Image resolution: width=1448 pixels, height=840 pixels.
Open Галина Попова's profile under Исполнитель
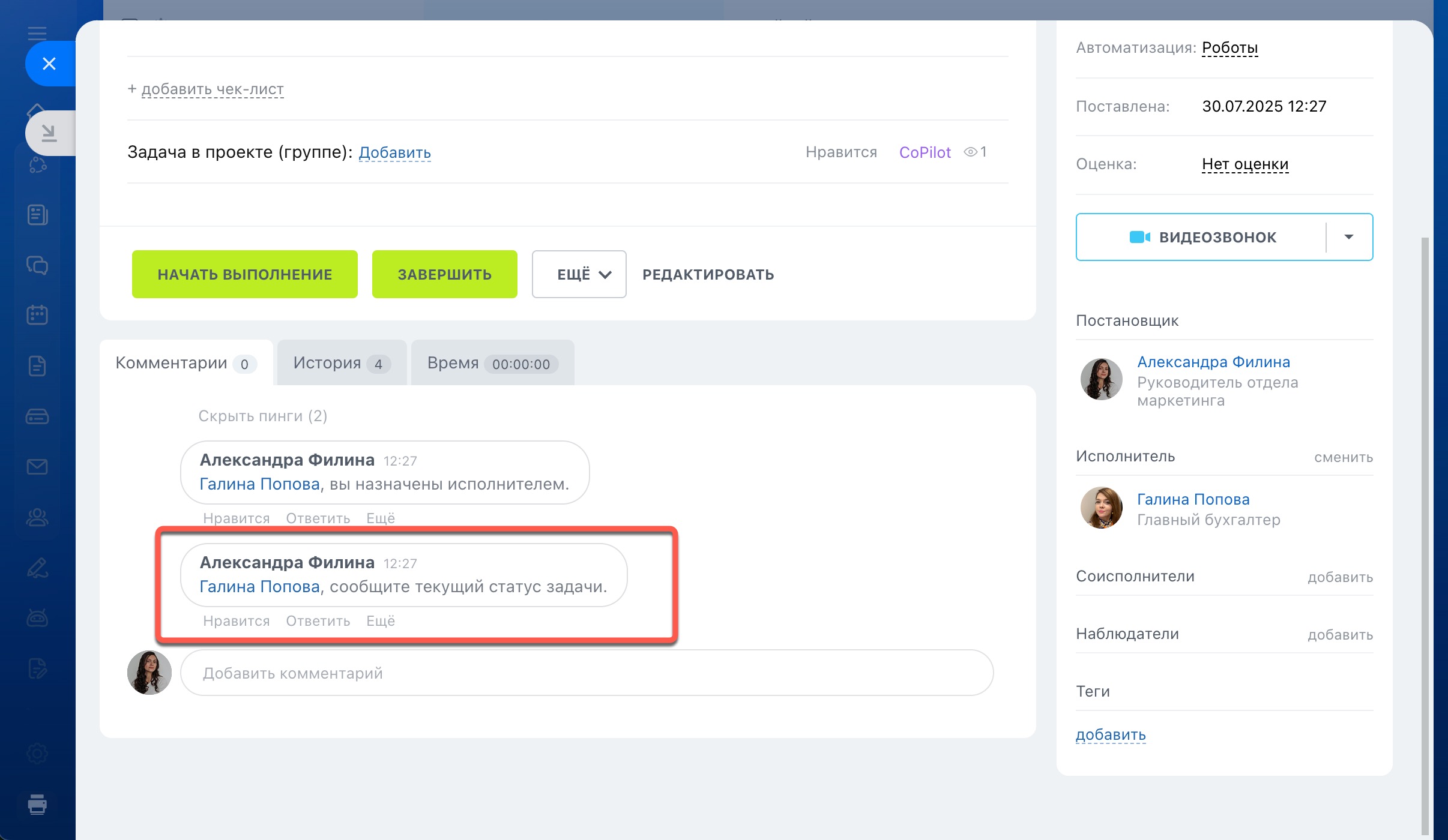pyautogui.click(x=1193, y=499)
